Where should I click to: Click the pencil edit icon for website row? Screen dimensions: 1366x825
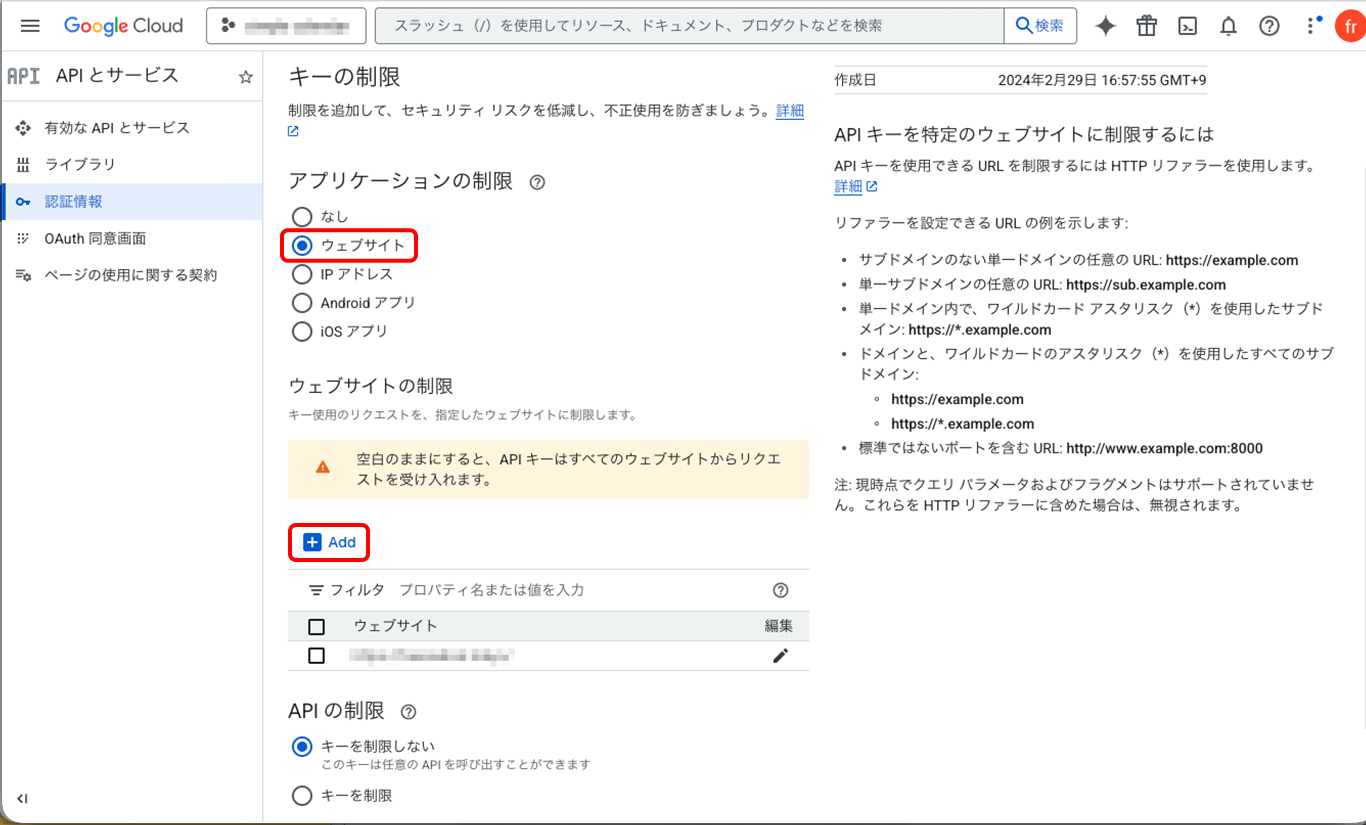[780, 656]
